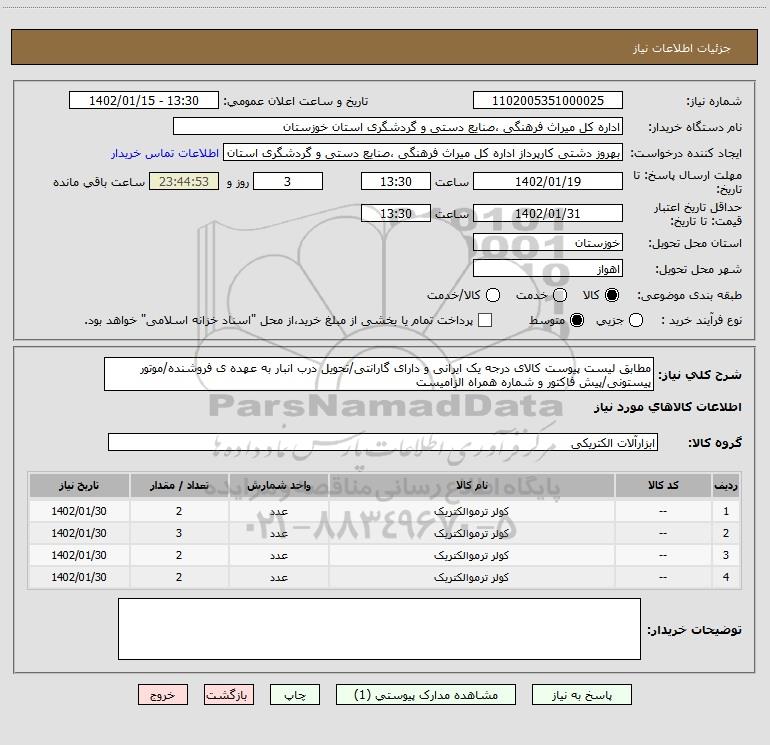The width and height of the screenshot is (770, 745).
Task: Click the بازگشت back button
Action: [229, 695]
